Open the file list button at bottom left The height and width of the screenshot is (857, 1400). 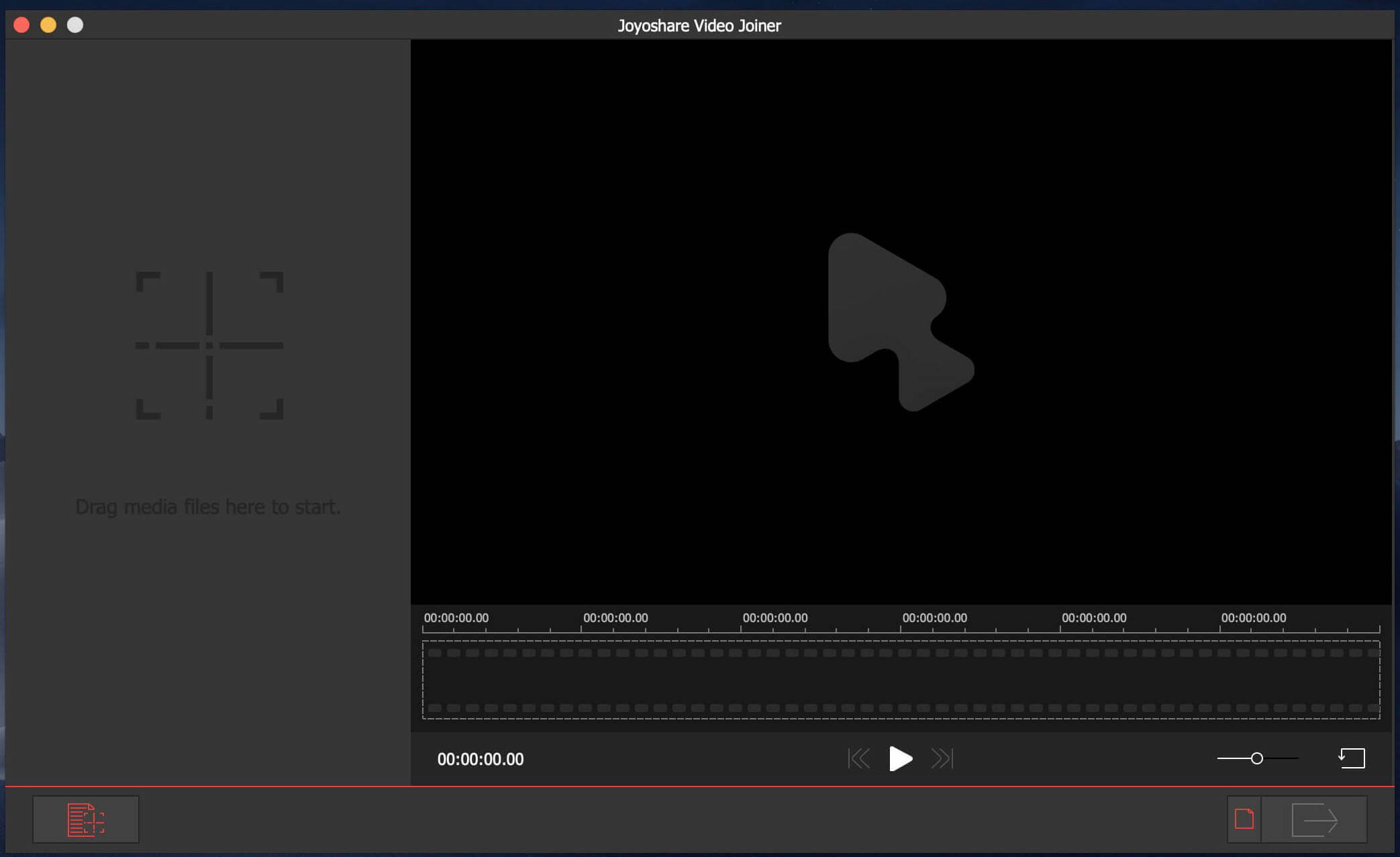tap(86, 819)
